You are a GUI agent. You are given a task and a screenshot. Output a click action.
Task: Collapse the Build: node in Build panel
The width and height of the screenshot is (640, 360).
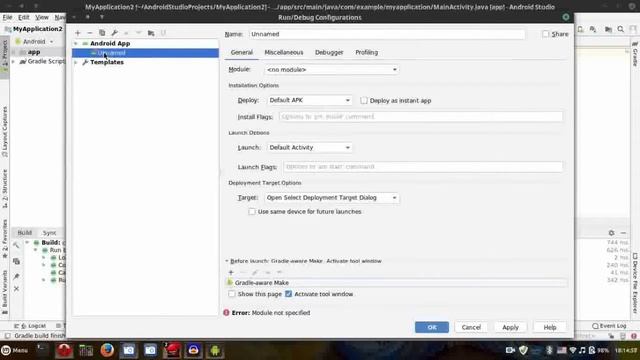point(27,242)
